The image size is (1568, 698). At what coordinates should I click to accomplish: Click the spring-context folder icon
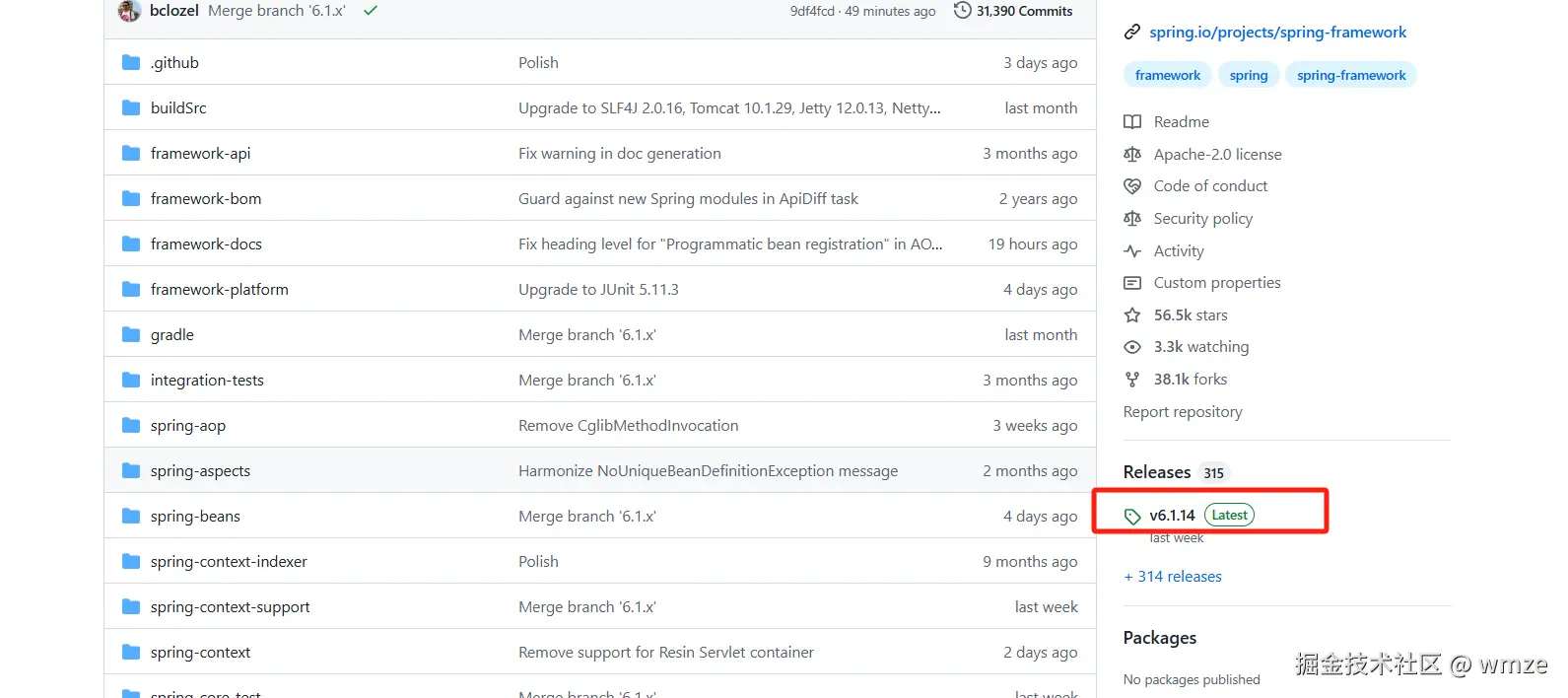tap(131, 652)
